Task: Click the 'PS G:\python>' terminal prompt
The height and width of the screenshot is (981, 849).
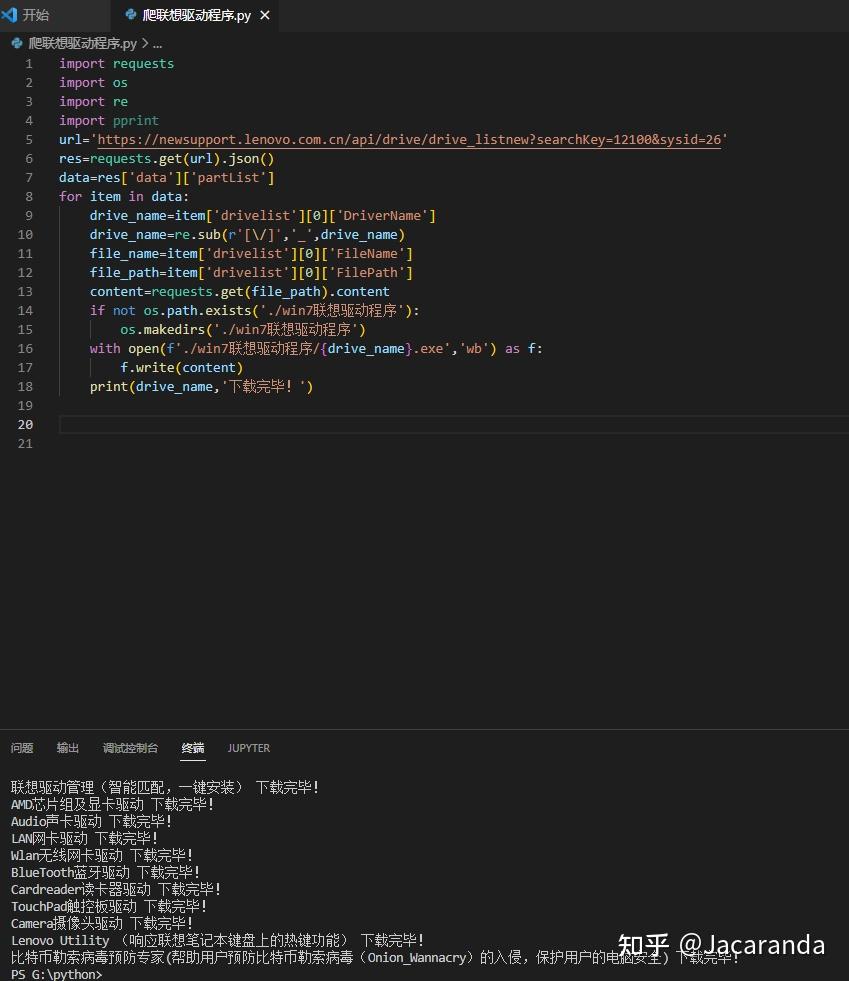Action: pos(56,974)
